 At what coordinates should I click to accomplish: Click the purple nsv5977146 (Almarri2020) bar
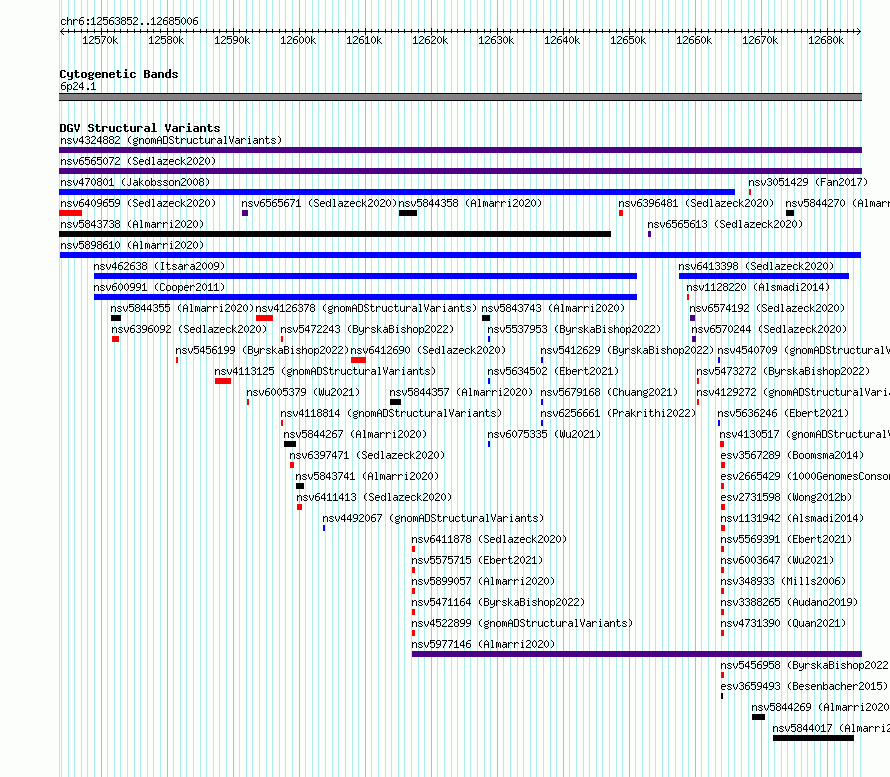coord(637,654)
